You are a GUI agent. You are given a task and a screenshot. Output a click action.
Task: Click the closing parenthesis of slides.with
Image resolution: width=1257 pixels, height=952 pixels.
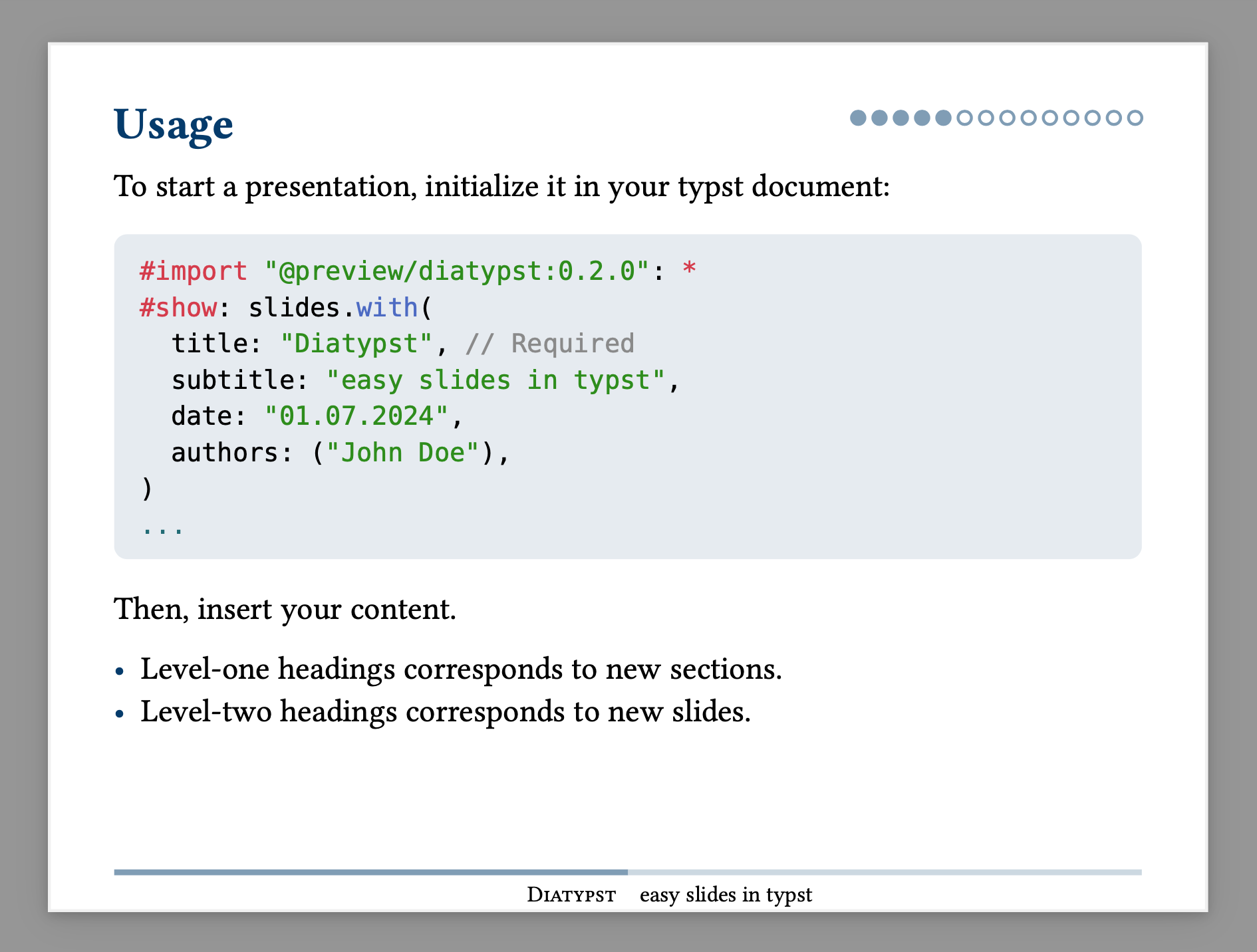coord(148,489)
